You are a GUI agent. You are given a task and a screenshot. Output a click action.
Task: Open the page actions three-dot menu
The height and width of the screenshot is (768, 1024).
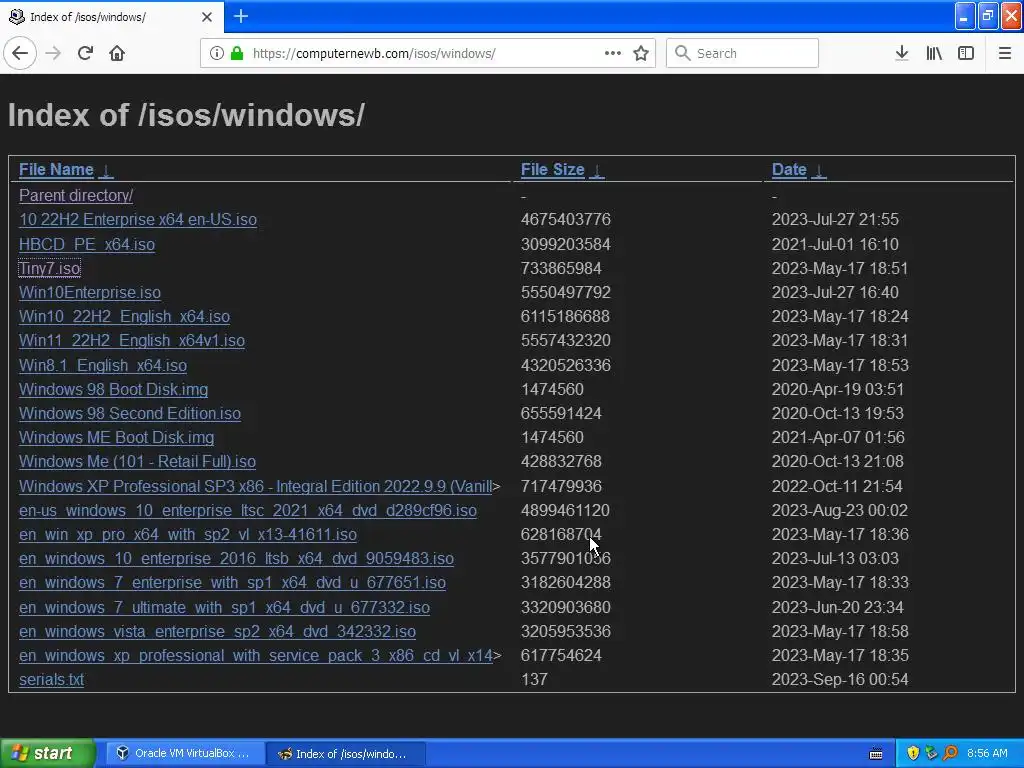(x=613, y=53)
